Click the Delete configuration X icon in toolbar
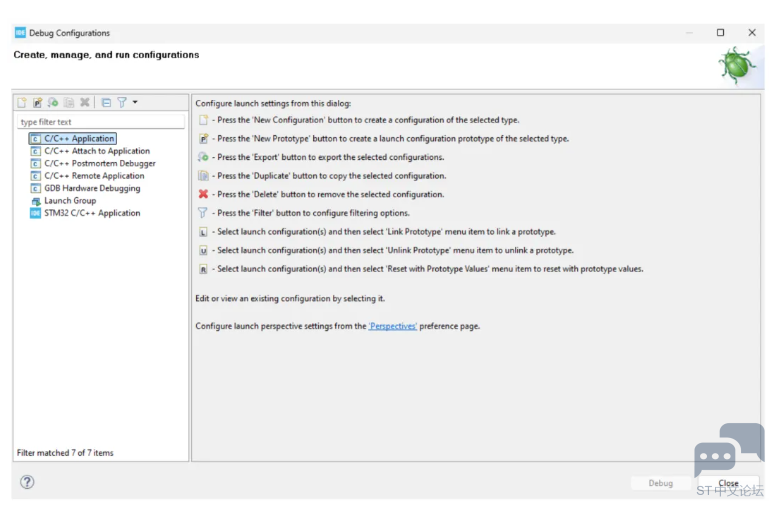This screenshot has width=773, height=506. 85,102
